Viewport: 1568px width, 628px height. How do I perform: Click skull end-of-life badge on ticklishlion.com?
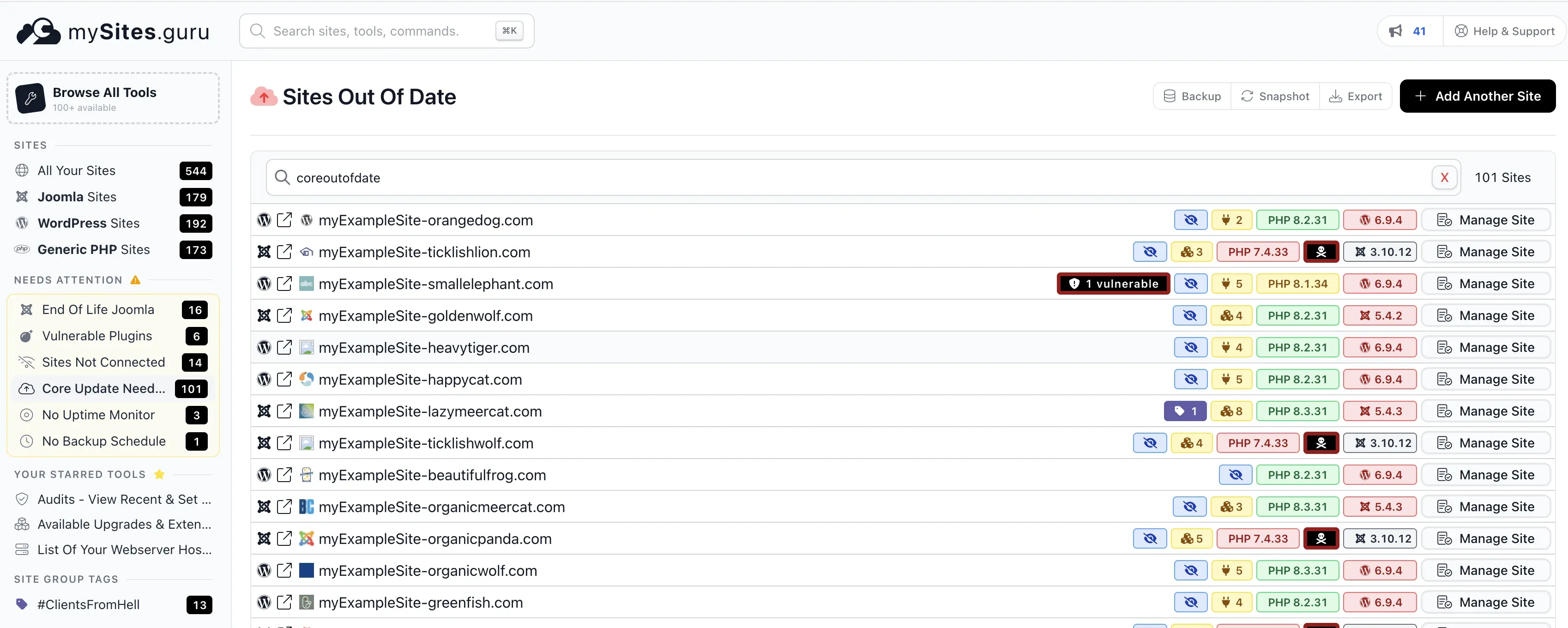coord(1321,252)
